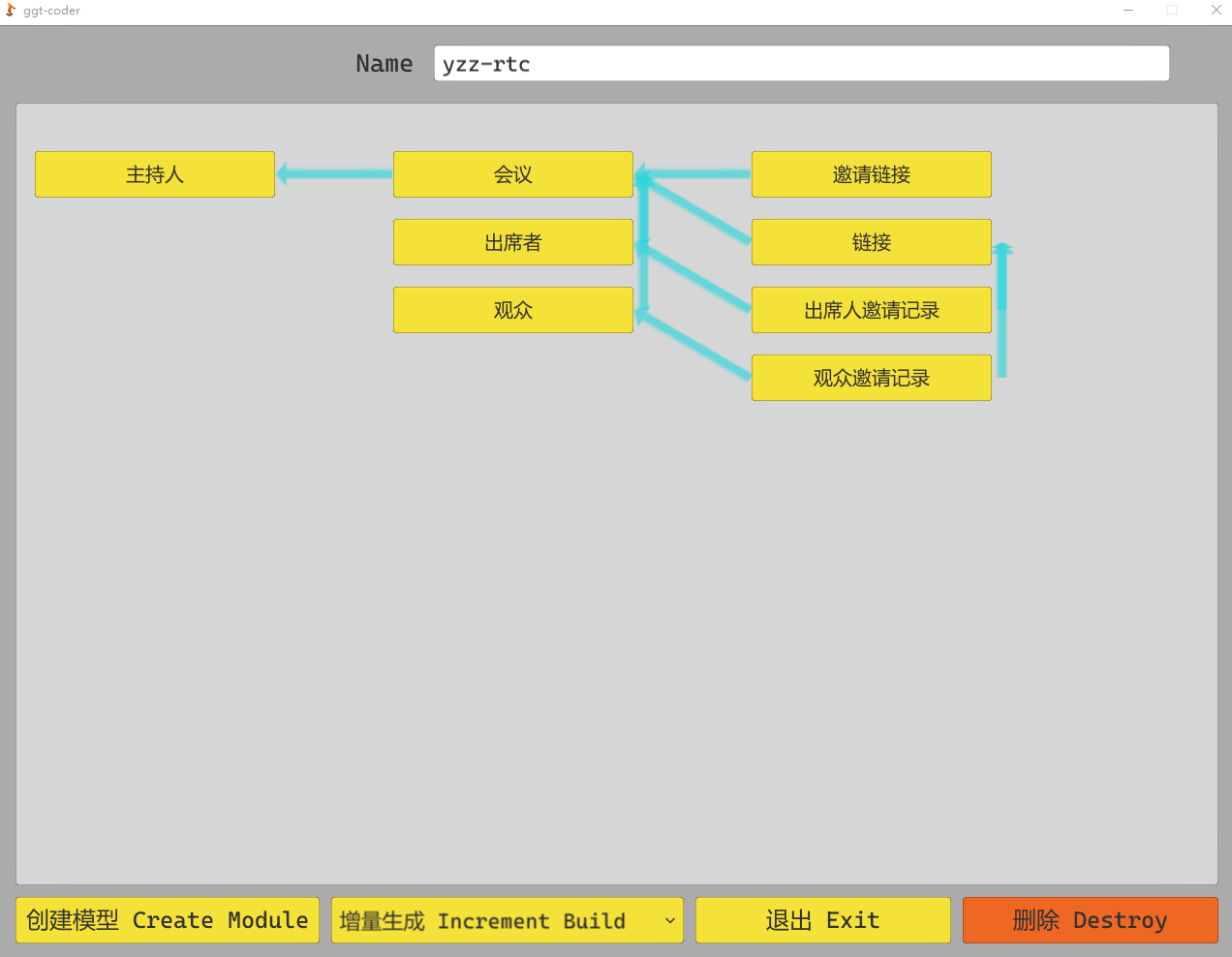Choose the 出席人邀请记录 node
Viewport: 1232px width, 957px height.
pos(871,310)
